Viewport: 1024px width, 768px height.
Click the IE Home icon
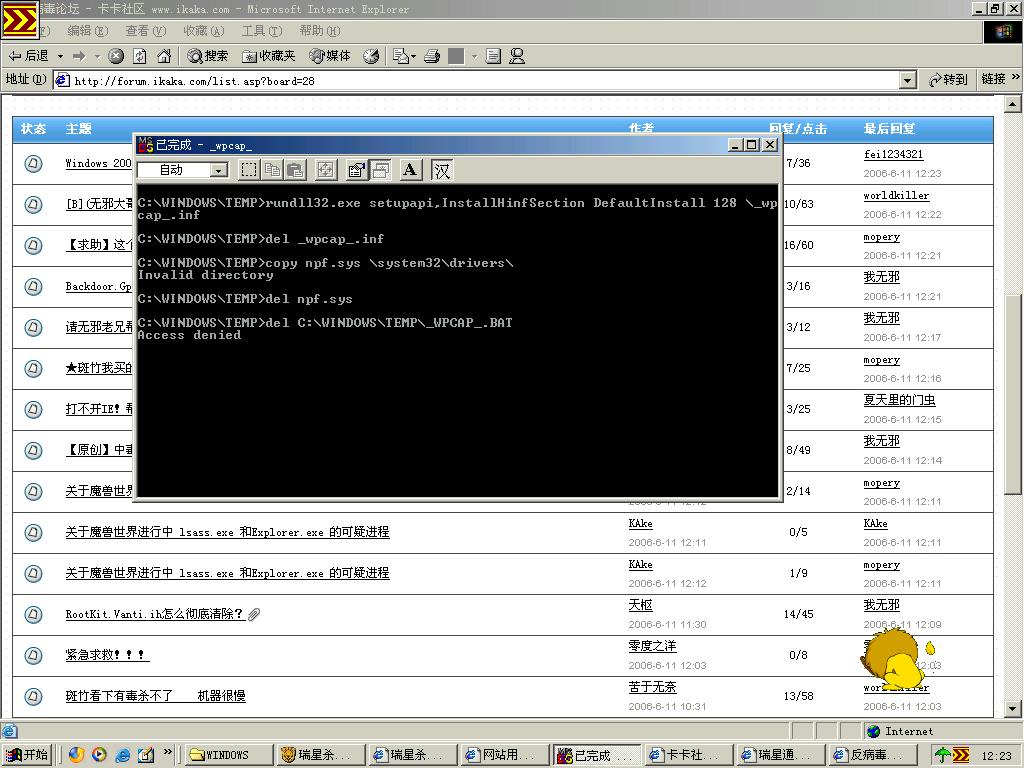[x=164, y=56]
